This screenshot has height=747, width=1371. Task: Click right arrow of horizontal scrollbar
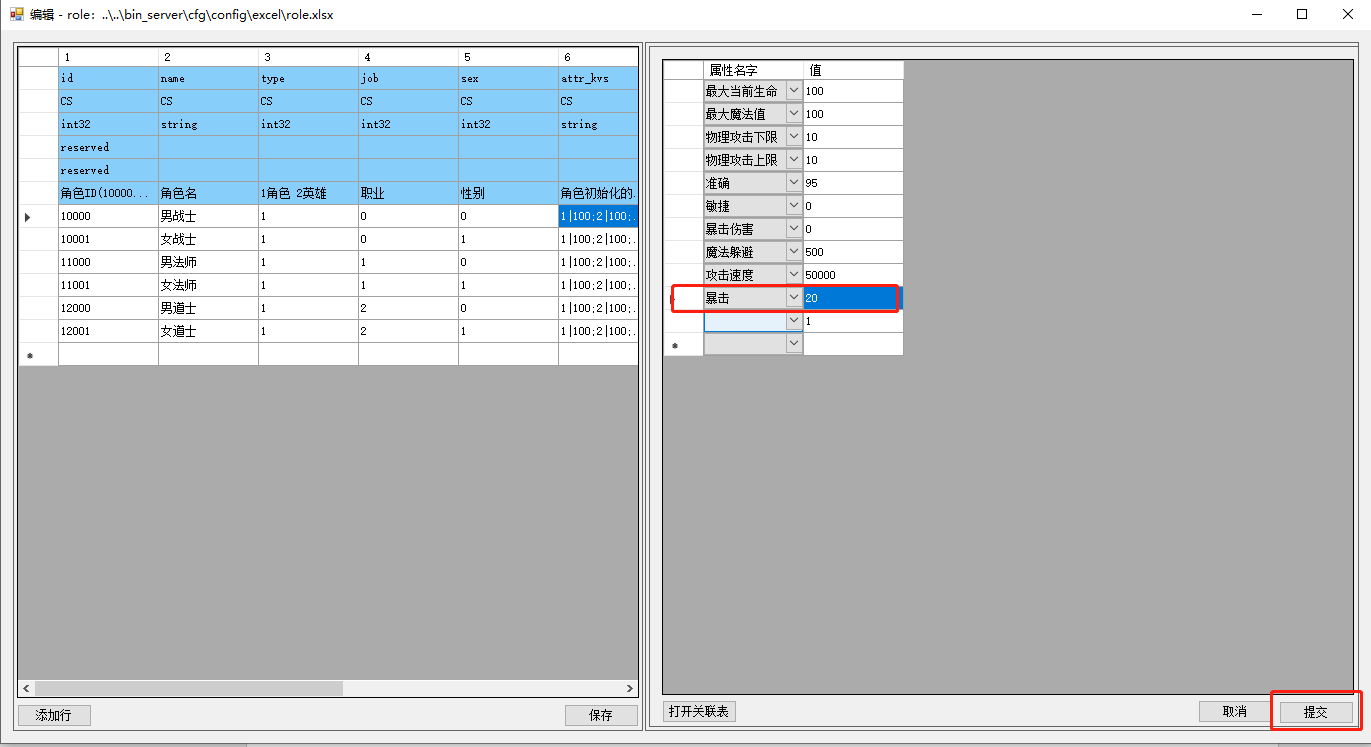(x=630, y=689)
